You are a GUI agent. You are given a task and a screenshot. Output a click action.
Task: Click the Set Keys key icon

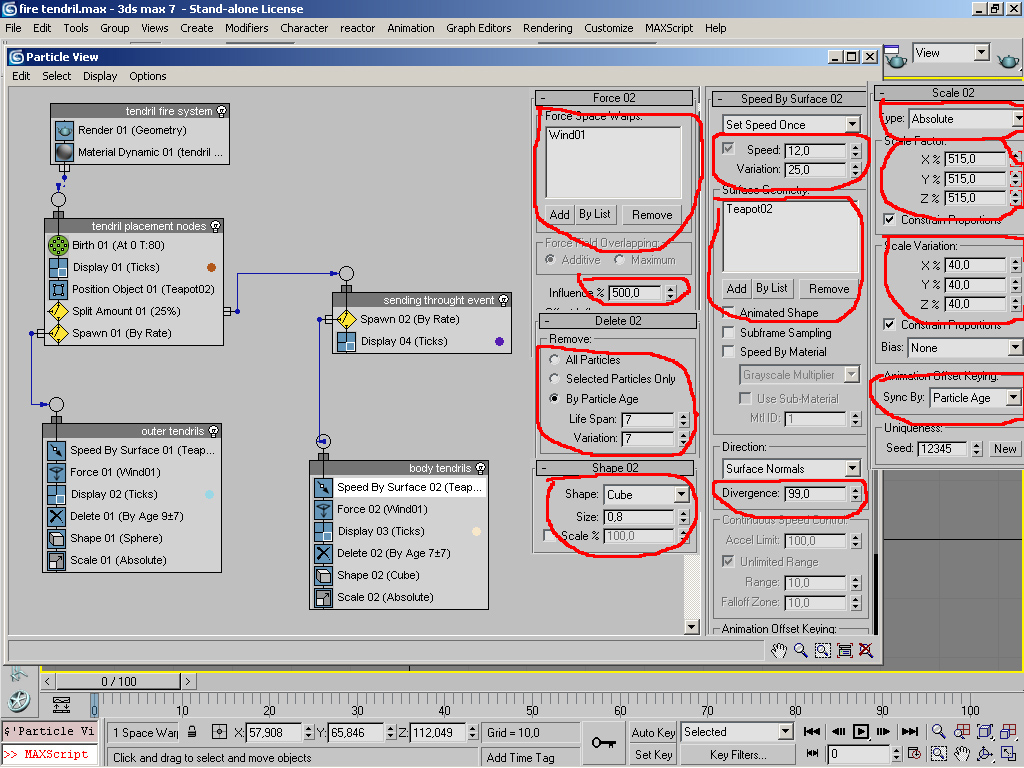point(603,743)
